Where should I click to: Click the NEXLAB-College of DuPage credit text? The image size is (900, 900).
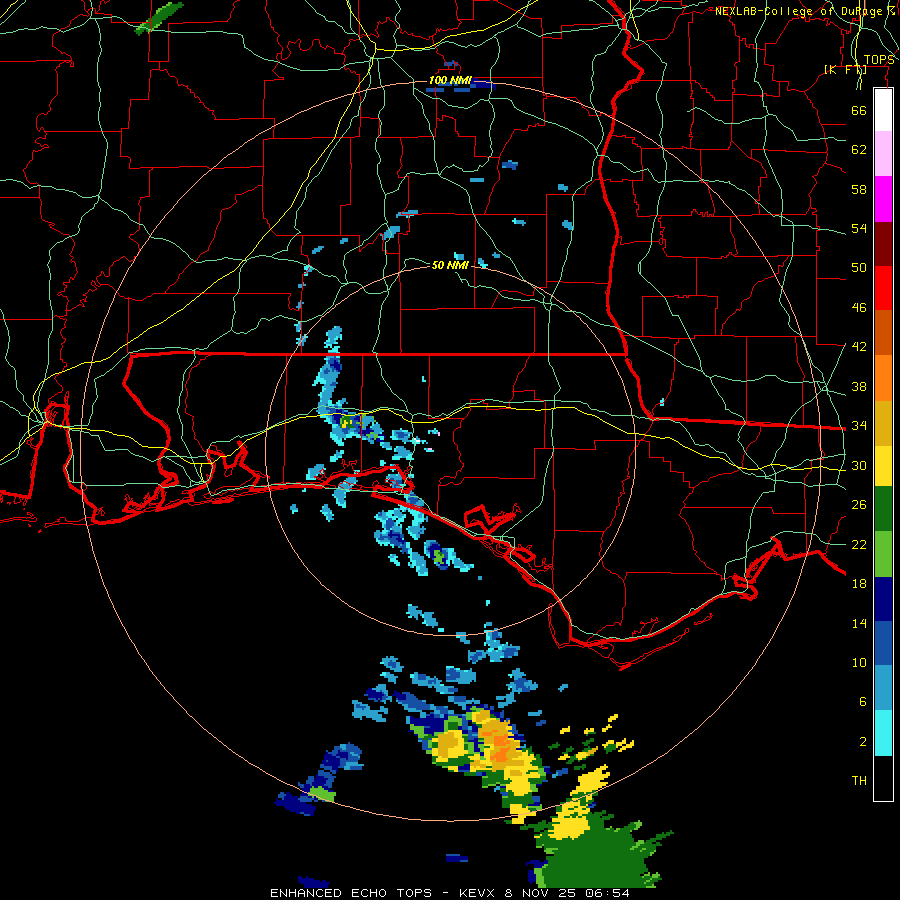tap(805, 11)
